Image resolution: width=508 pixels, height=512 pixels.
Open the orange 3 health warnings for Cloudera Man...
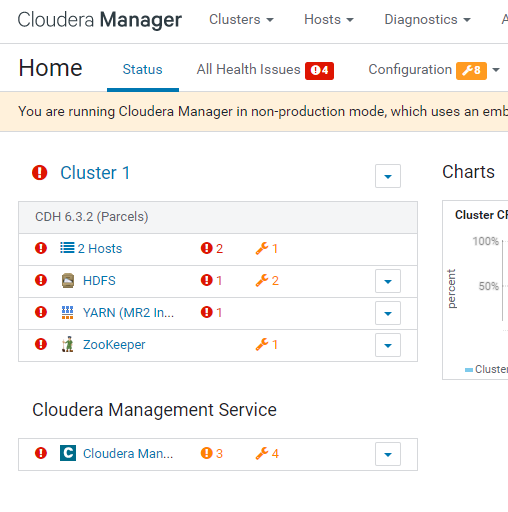tap(212, 453)
